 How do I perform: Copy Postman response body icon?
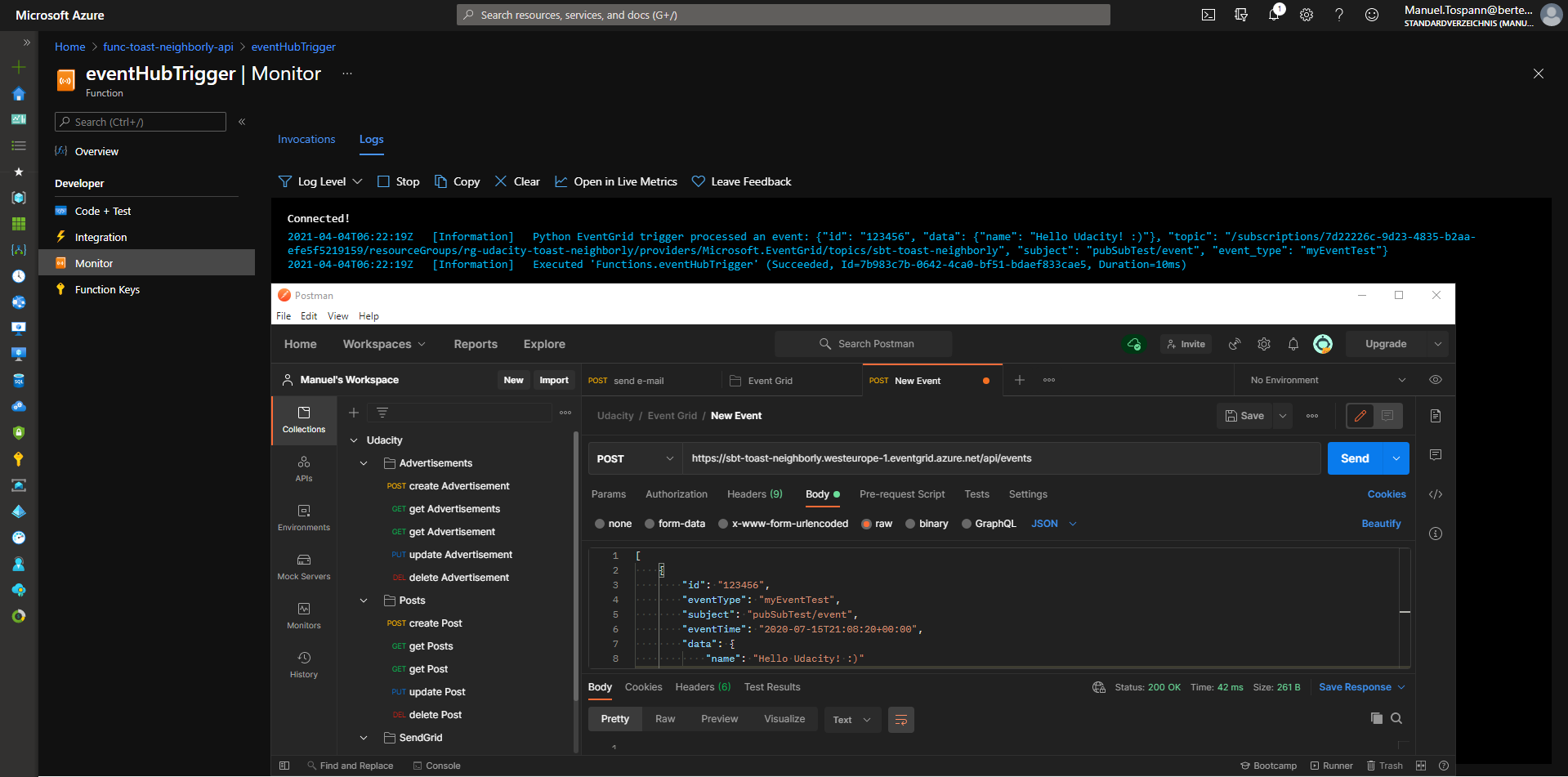tap(1377, 718)
